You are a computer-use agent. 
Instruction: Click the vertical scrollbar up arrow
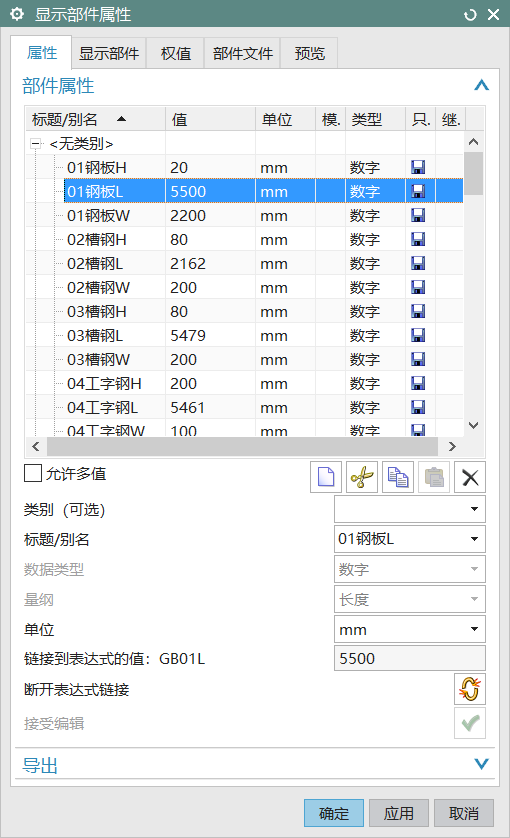(474, 142)
